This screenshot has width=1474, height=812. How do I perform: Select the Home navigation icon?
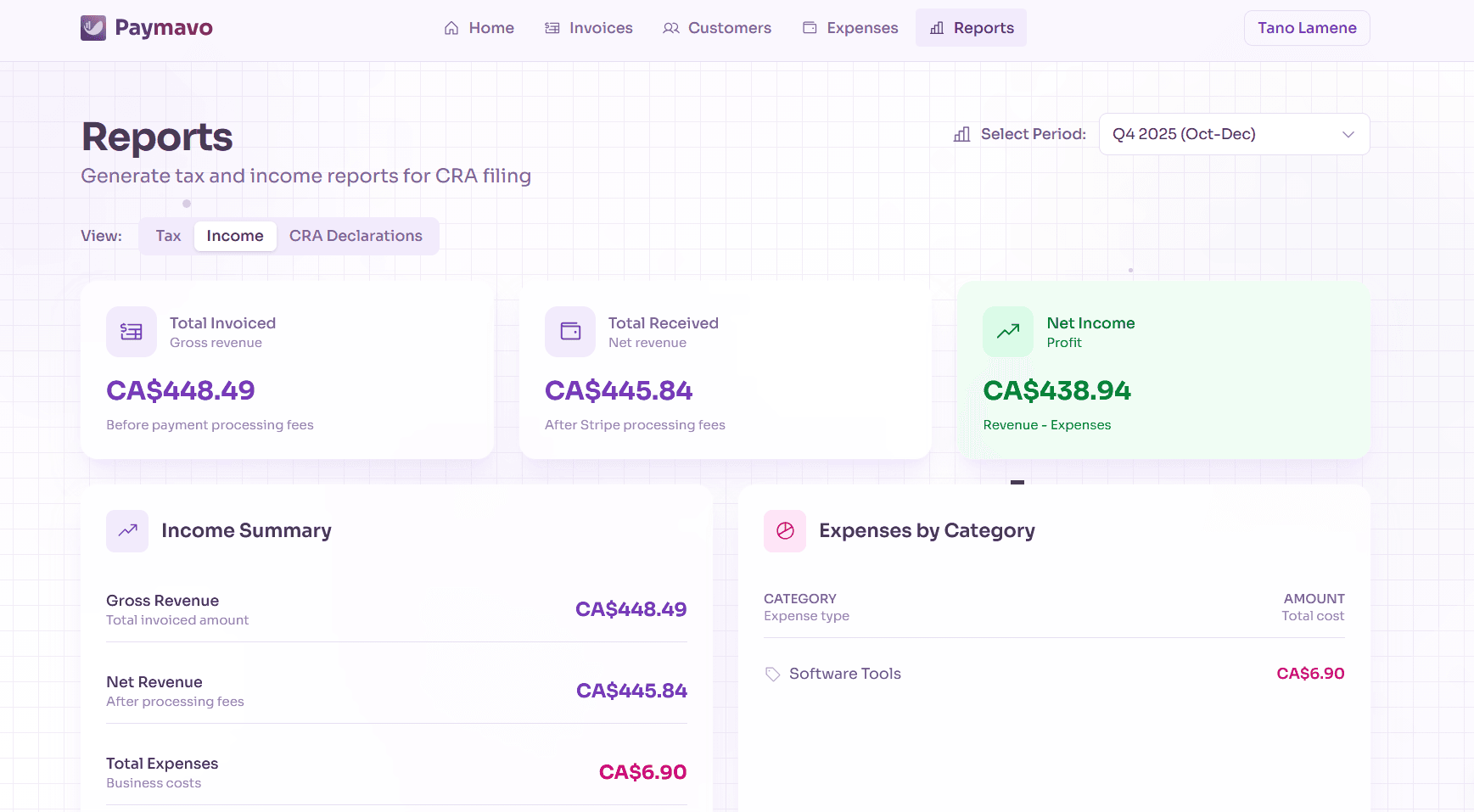pyautogui.click(x=451, y=27)
